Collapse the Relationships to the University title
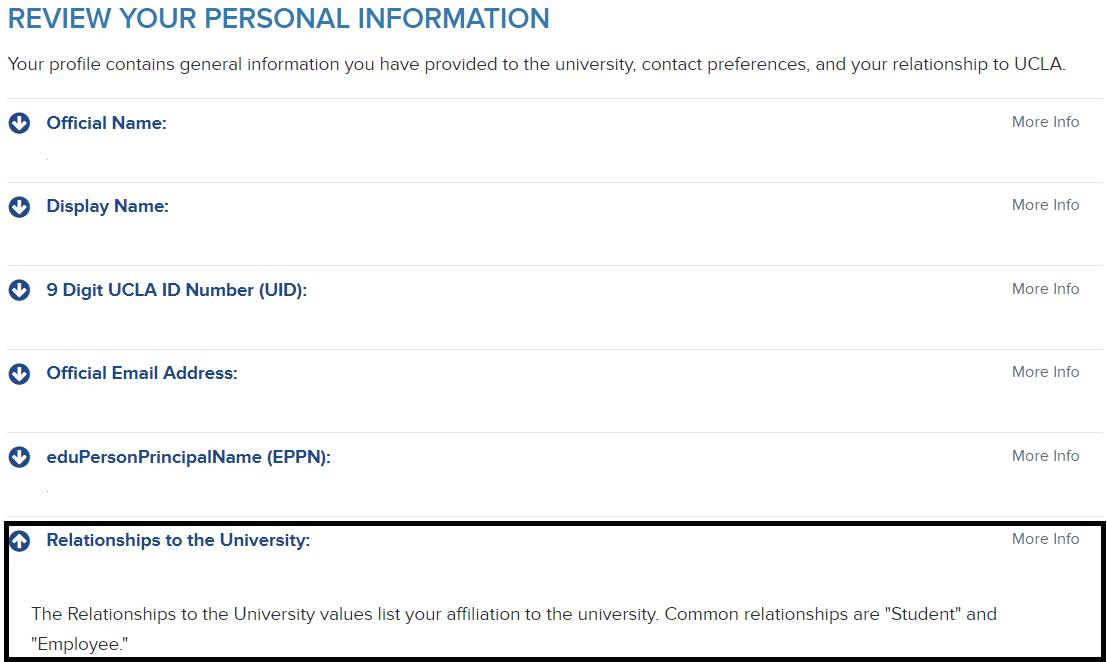Image resolution: width=1107 pixels, height=662 pixels. pos(178,540)
